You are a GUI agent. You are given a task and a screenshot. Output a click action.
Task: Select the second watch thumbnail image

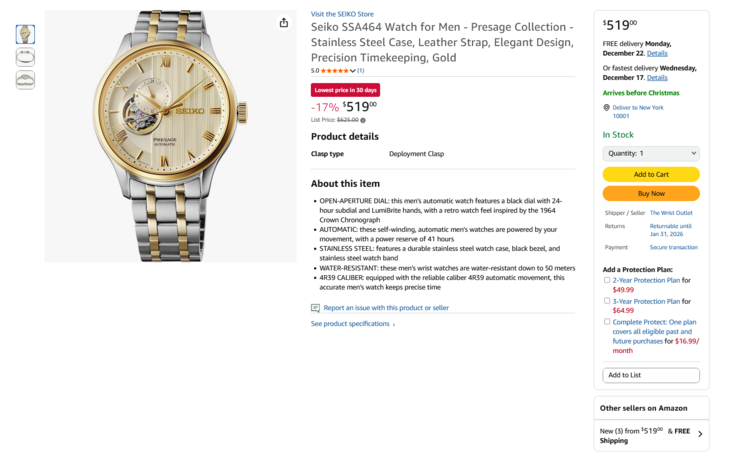(25, 57)
